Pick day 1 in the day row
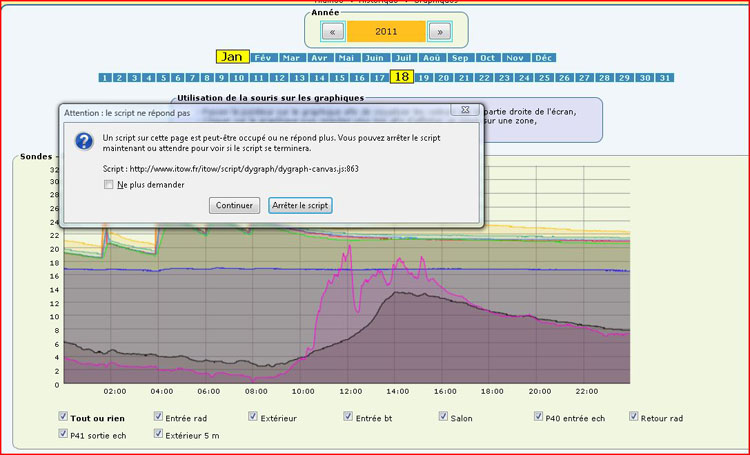 point(105,77)
